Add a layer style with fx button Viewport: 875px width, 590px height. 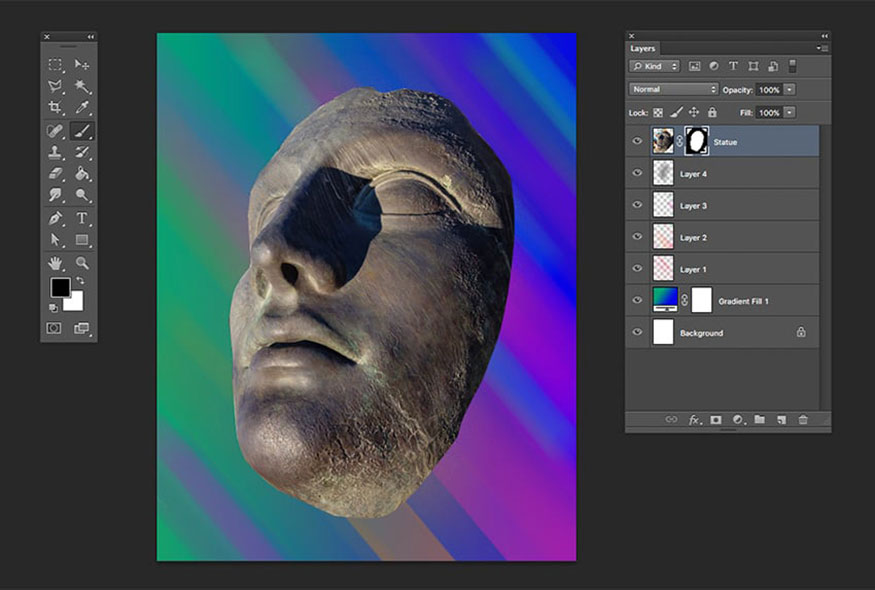click(694, 420)
